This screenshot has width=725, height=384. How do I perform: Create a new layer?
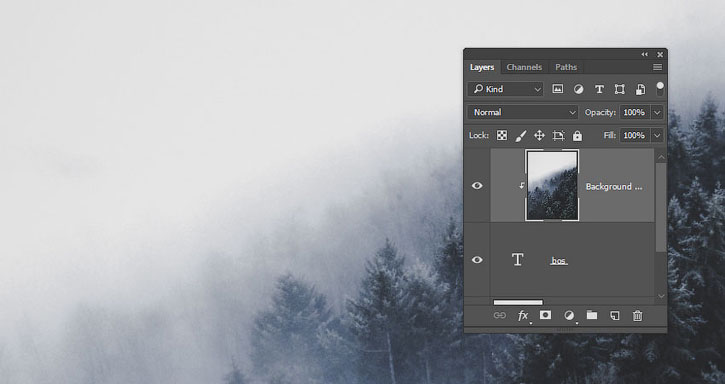point(614,316)
